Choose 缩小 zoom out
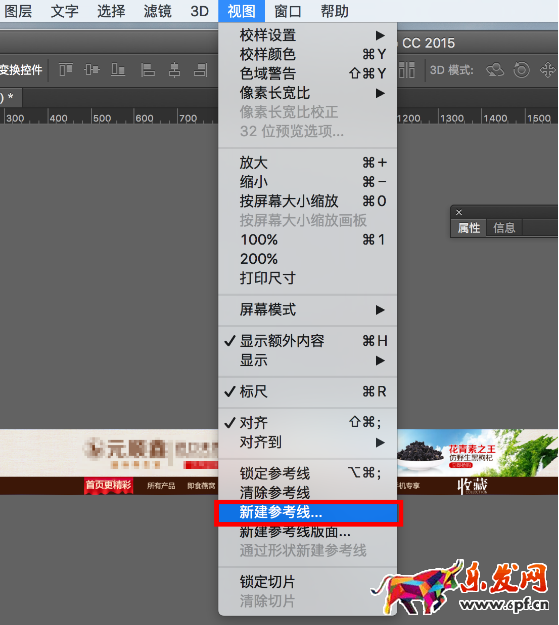The image size is (559, 625). 307,182
